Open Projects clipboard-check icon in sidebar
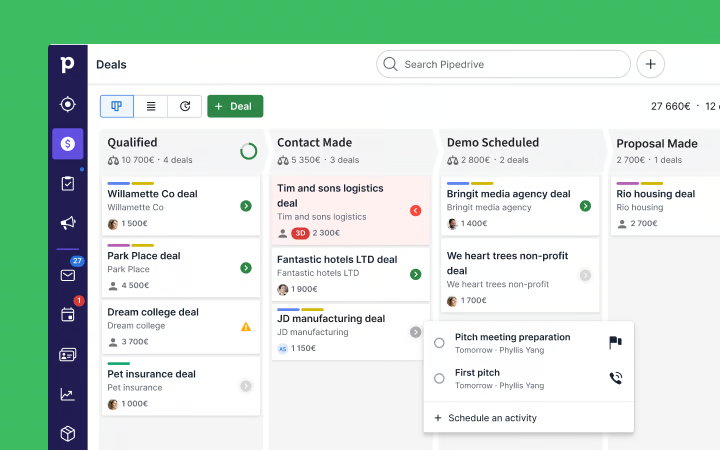 point(68,184)
